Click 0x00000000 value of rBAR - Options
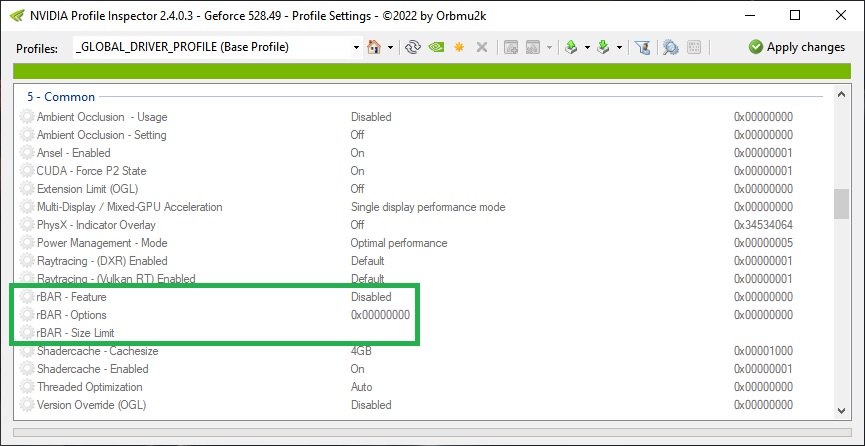 click(380, 315)
